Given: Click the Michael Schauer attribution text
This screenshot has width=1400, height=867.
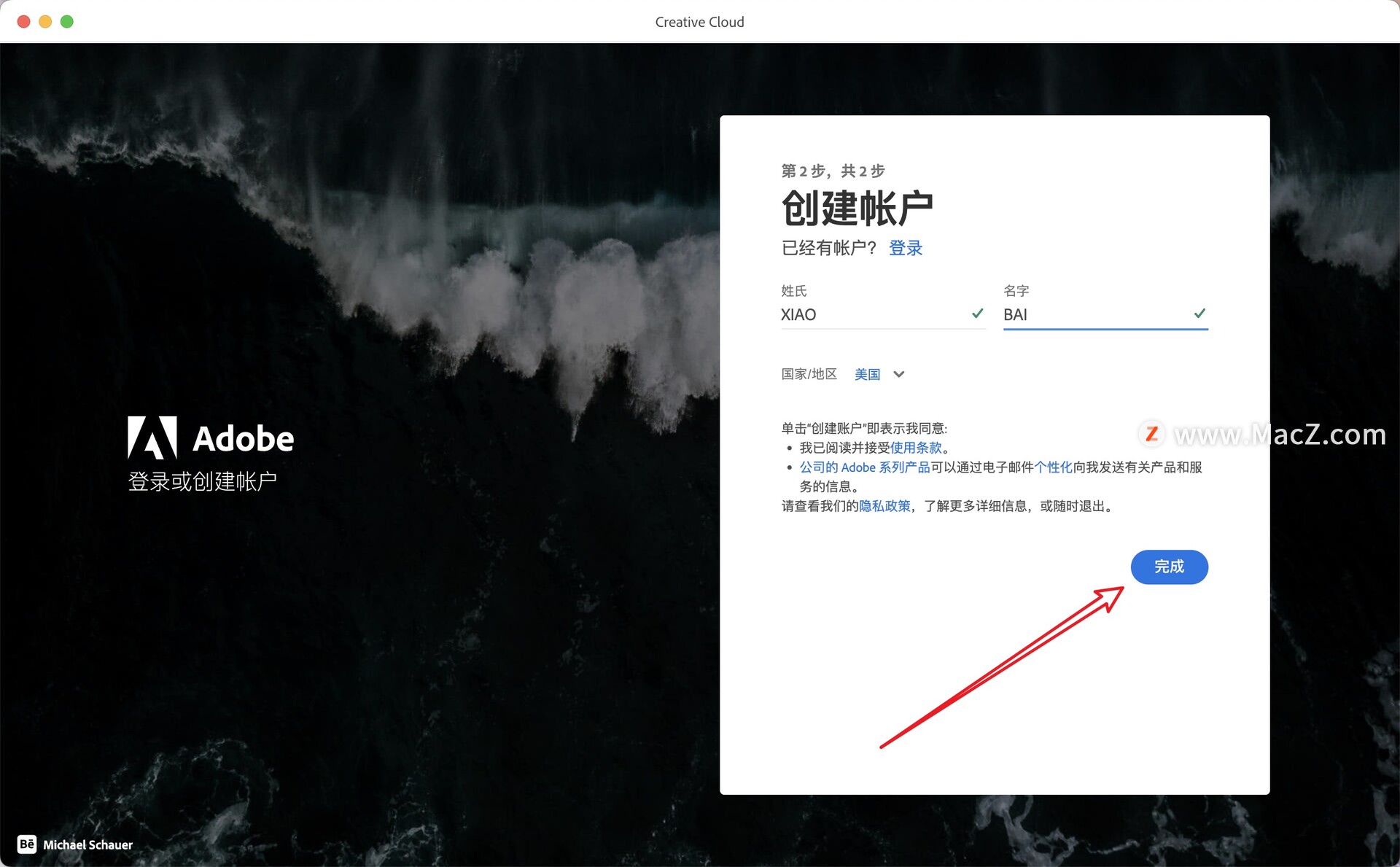Looking at the screenshot, I should pos(87,844).
